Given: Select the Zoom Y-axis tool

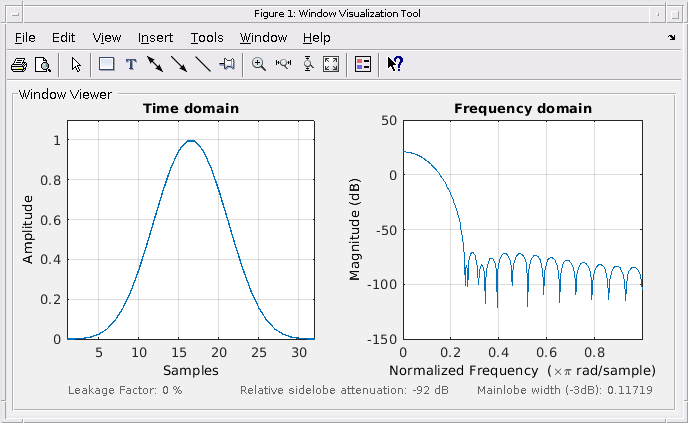Looking at the screenshot, I should click(308, 64).
